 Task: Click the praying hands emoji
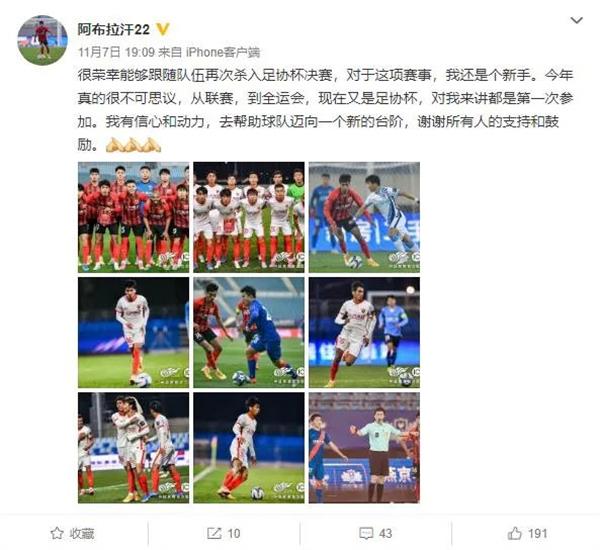click(x=133, y=145)
